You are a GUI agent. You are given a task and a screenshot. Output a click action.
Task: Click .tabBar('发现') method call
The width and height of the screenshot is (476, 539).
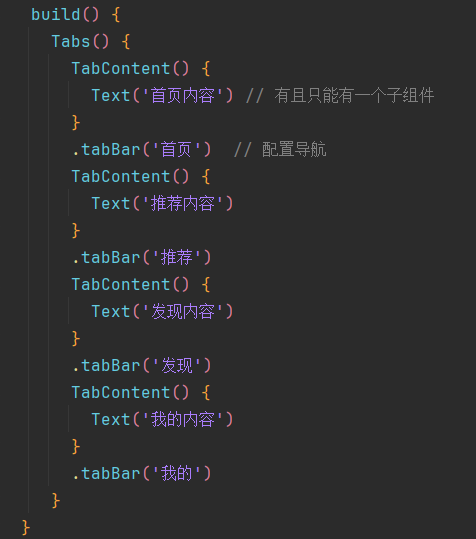tap(142, 365)
